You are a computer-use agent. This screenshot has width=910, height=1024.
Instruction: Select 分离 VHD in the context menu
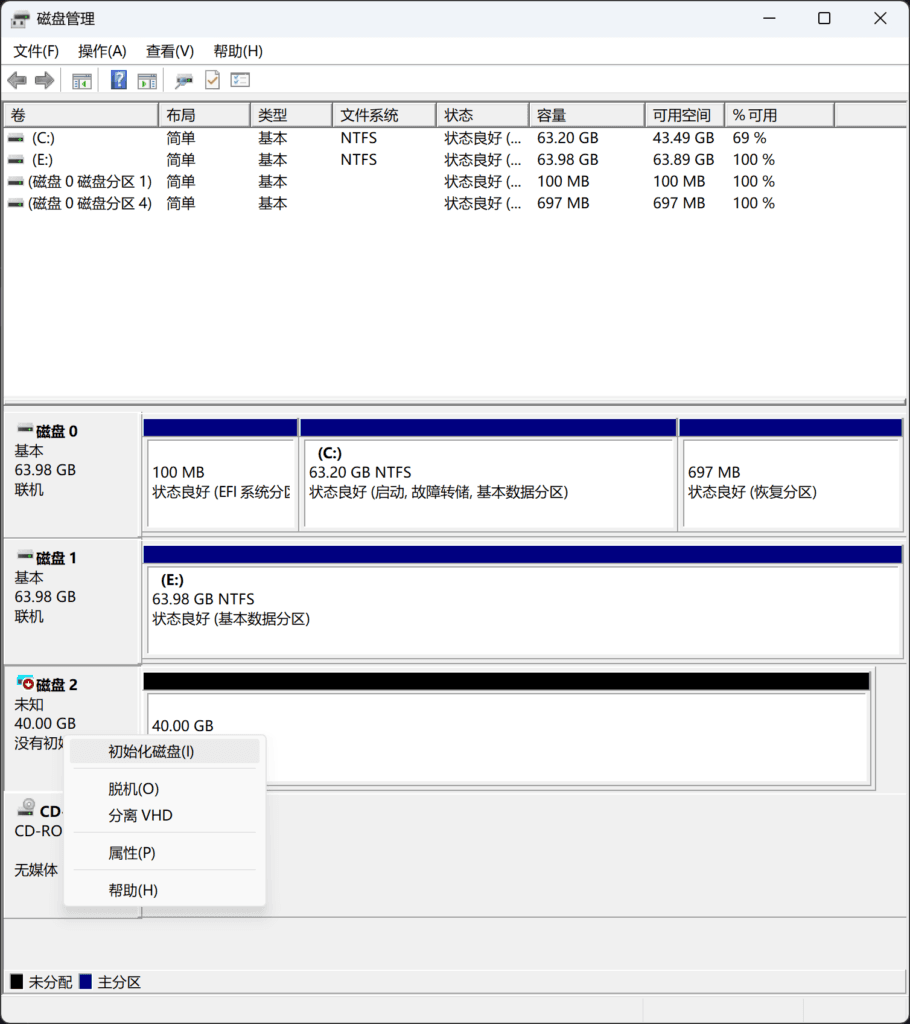(x=138, y=816)
